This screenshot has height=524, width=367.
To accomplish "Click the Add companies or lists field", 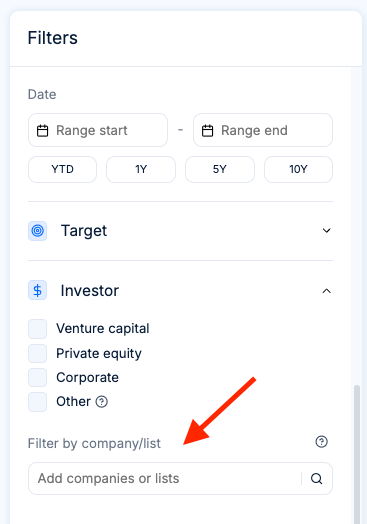I will point(180,479).
